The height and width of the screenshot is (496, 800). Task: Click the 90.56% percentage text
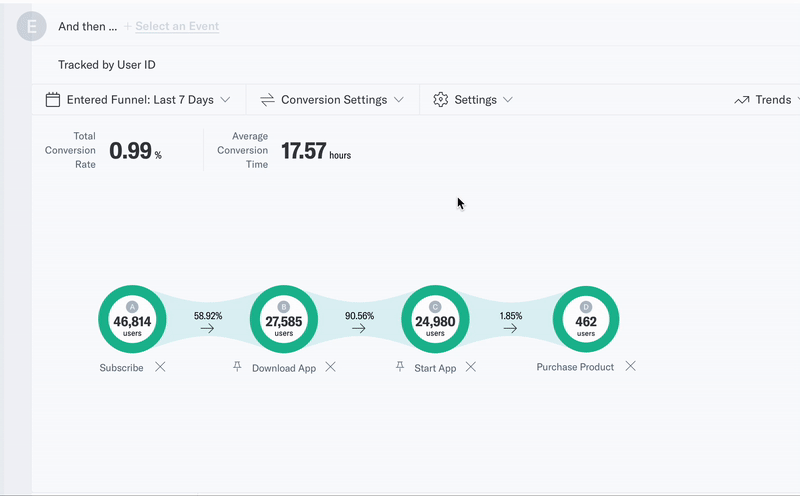[x=359, y=316]
